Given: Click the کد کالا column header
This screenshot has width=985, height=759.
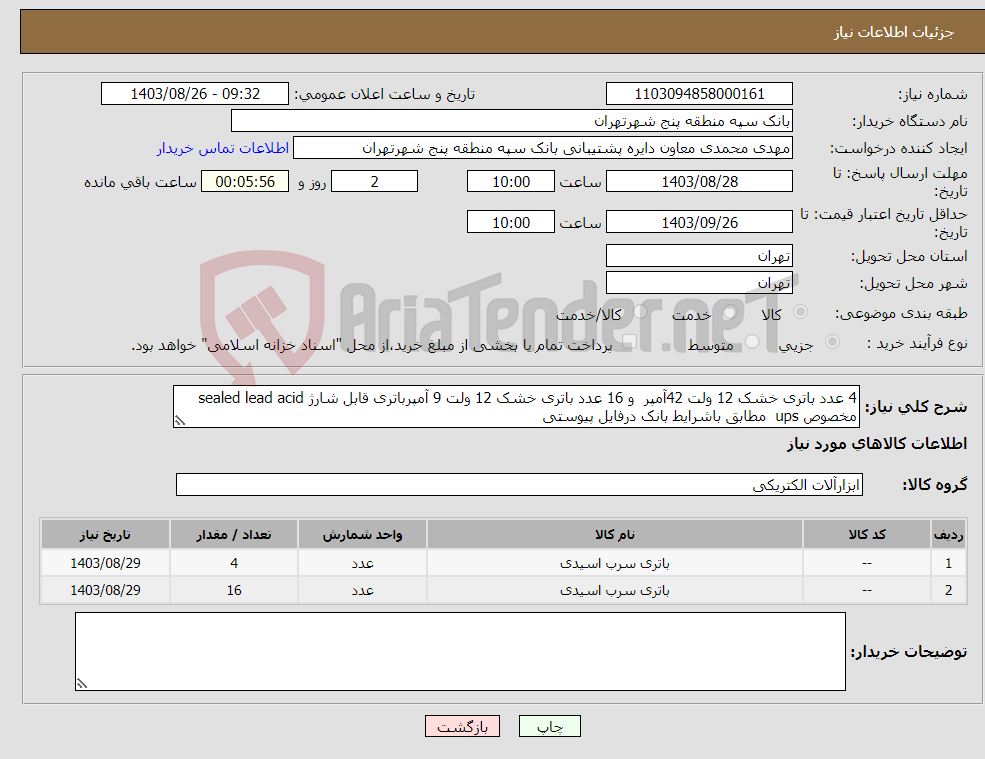Looking at the screenshot, I should point(867,535).
